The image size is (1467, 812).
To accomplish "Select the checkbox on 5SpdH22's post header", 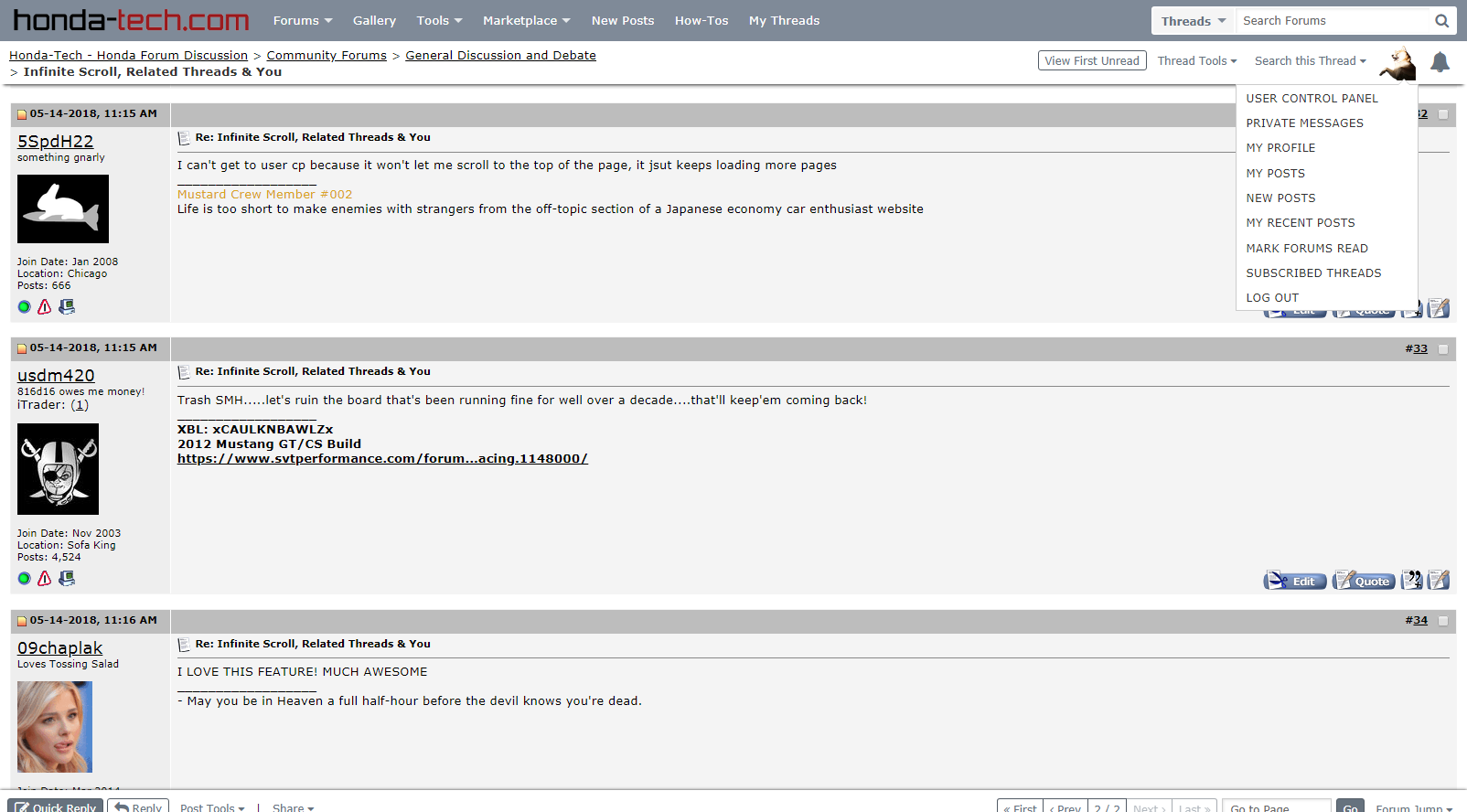I will pyautogui.click(x=1443, y=114).
